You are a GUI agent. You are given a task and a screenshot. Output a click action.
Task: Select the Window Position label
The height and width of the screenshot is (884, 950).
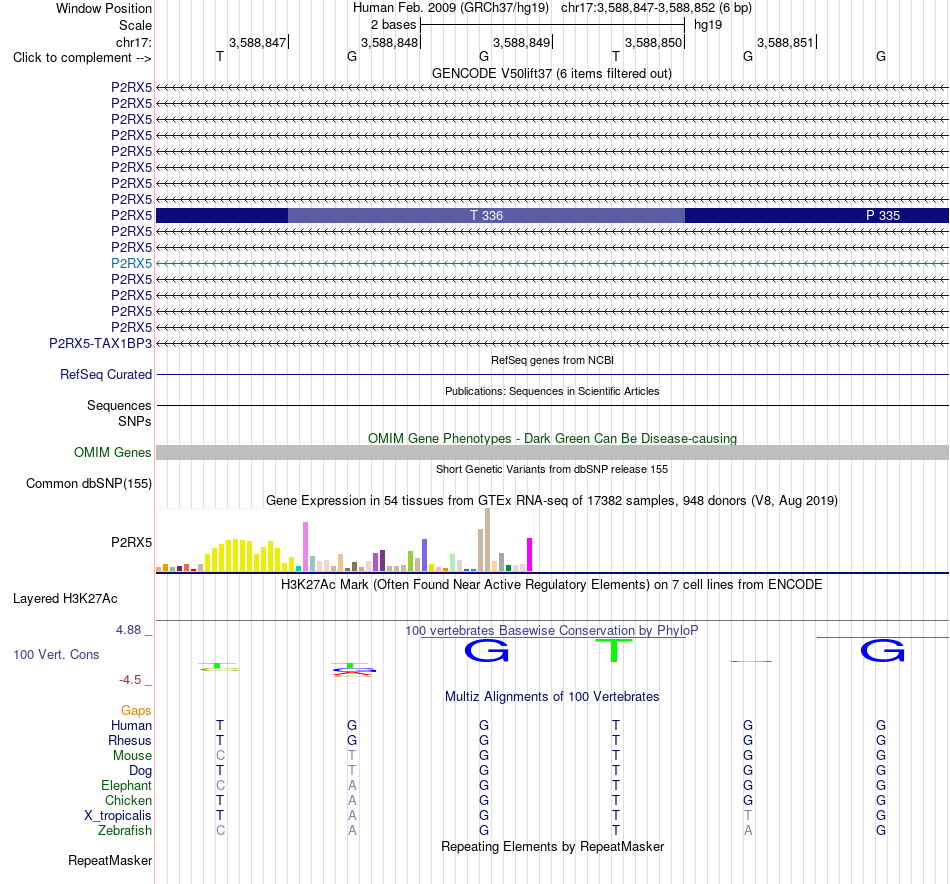tap(104, 8)
